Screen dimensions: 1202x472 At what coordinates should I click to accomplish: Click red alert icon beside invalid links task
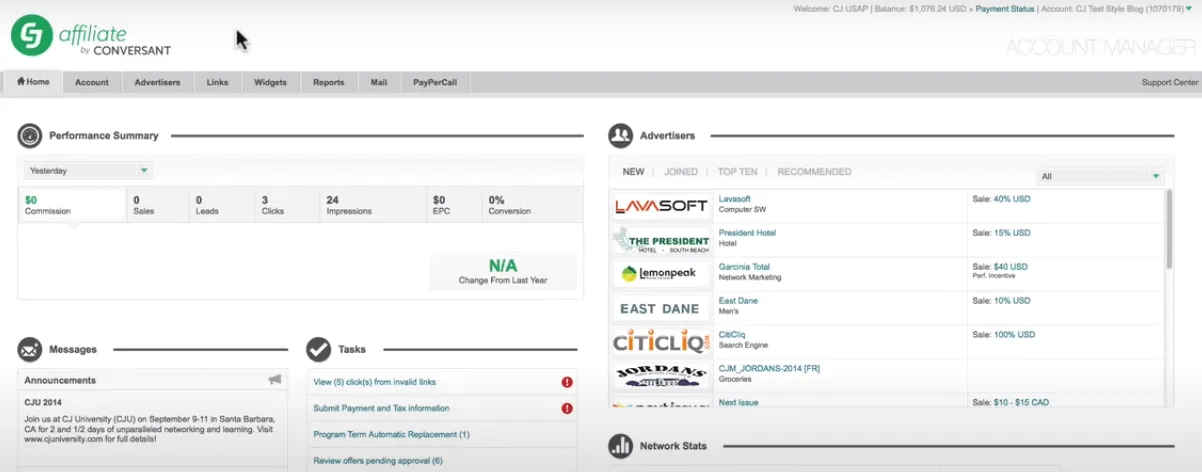567,382
